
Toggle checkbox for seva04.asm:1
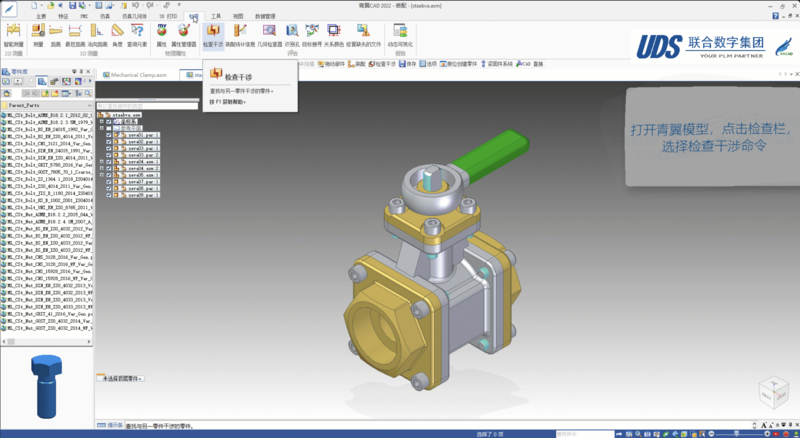click(x=109, y=161)
